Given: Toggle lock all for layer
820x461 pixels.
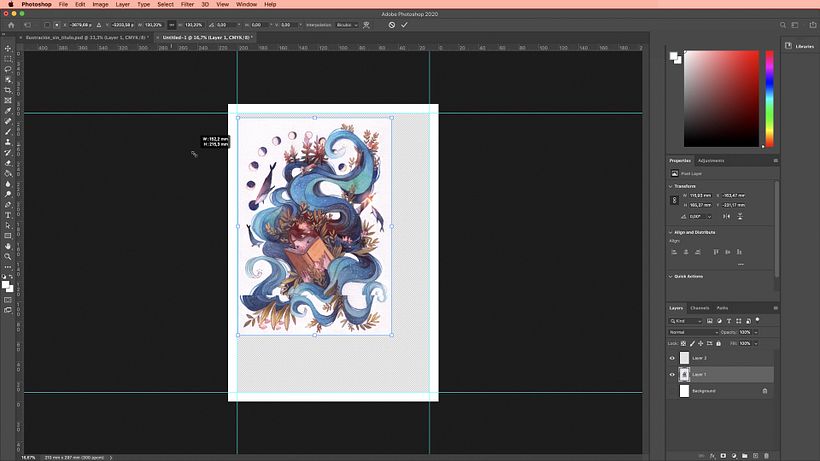Looking at the screenshot, I should tap(719, 343).
